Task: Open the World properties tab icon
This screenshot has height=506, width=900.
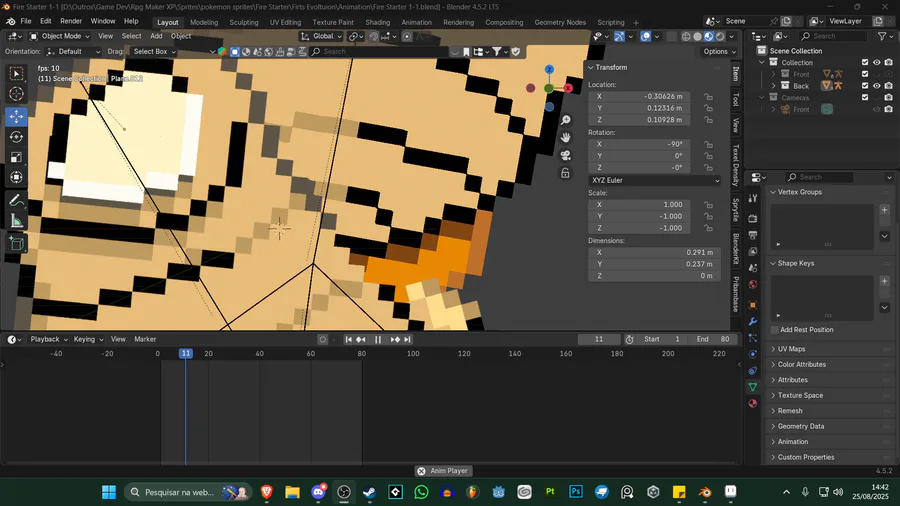Action: pyautogui.click(x=753, y=284)
